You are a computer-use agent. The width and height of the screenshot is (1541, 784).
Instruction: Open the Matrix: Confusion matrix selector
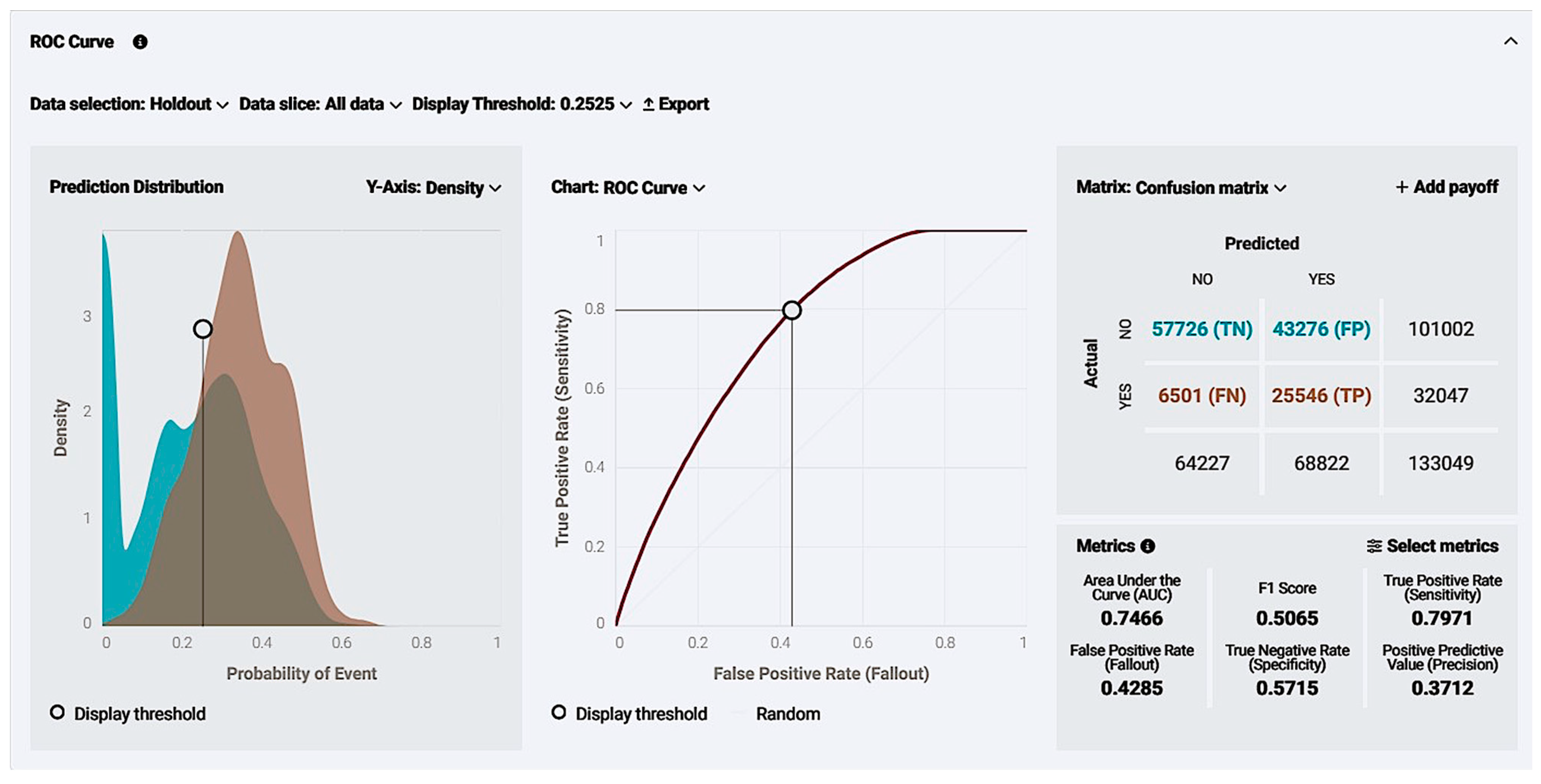(x=1181, y=188)
